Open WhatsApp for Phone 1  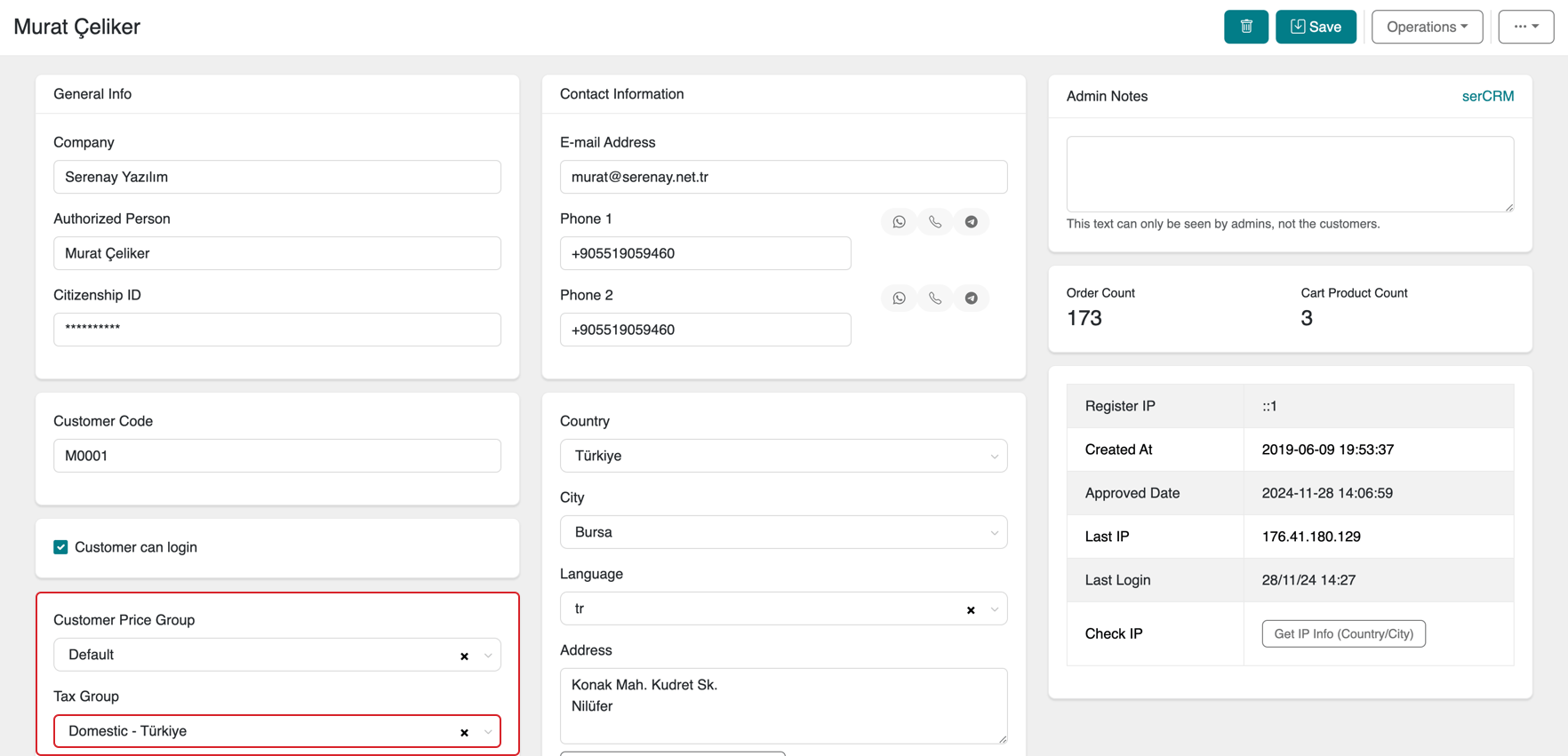899,222
